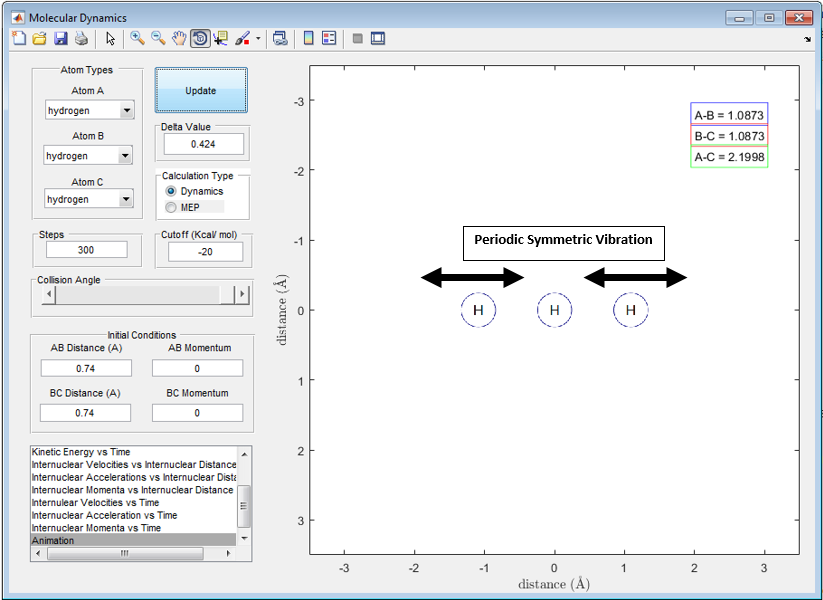Activate the Zoom In magnifier
The height and width of the screenshot is (600, 823).
pyautogui.click(x=138, y=38)
